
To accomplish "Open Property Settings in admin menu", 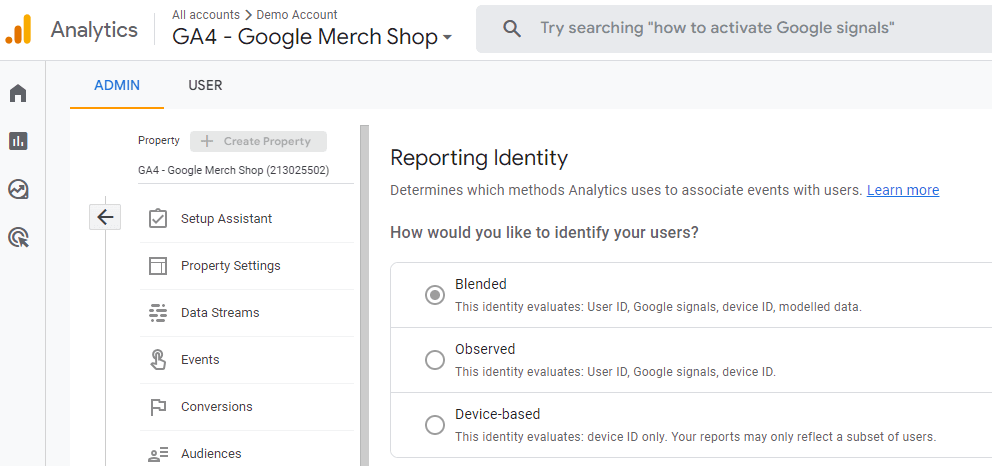I will (x=230, y=266).
